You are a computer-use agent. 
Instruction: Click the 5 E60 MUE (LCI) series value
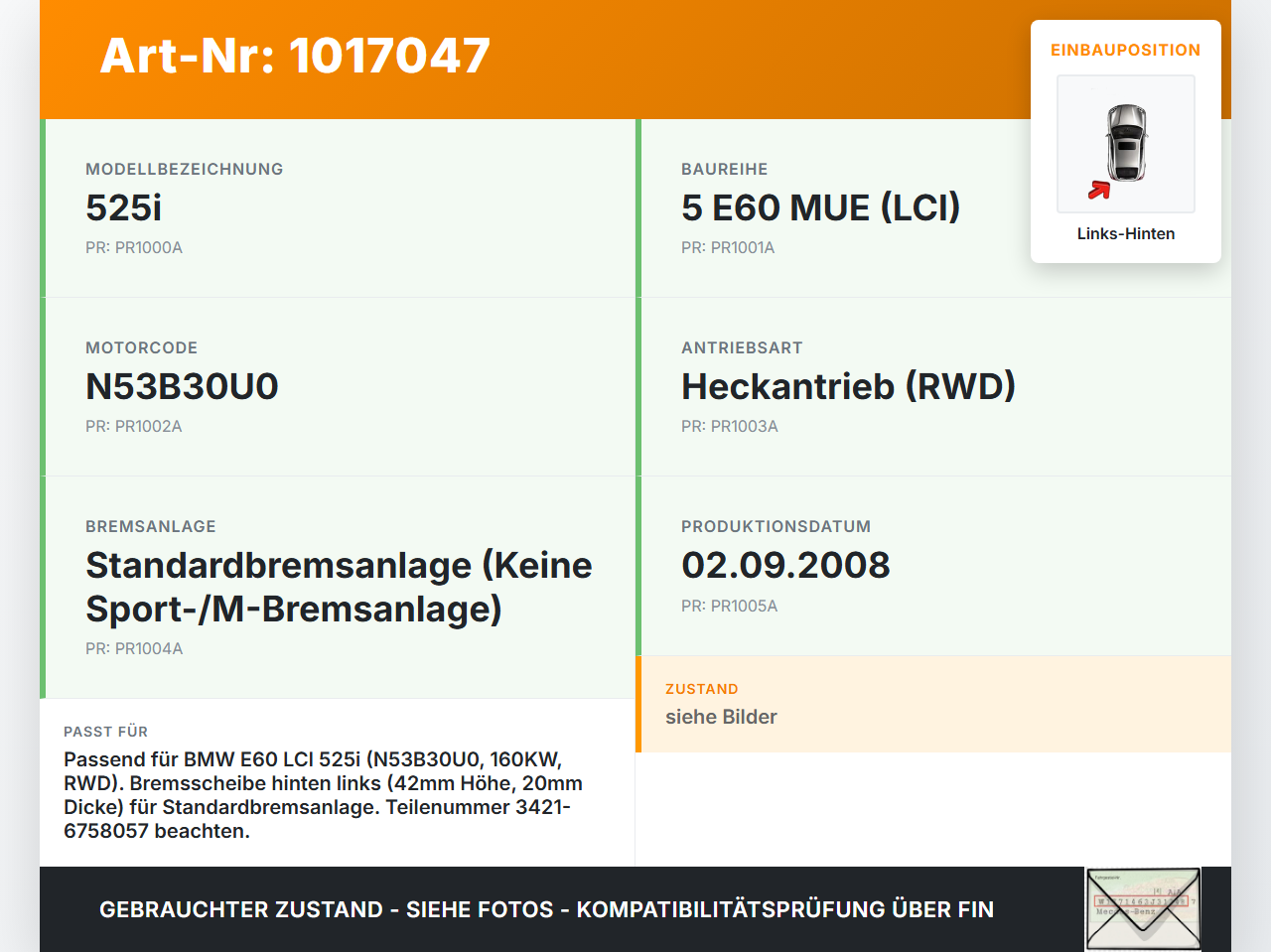point(820,207)
